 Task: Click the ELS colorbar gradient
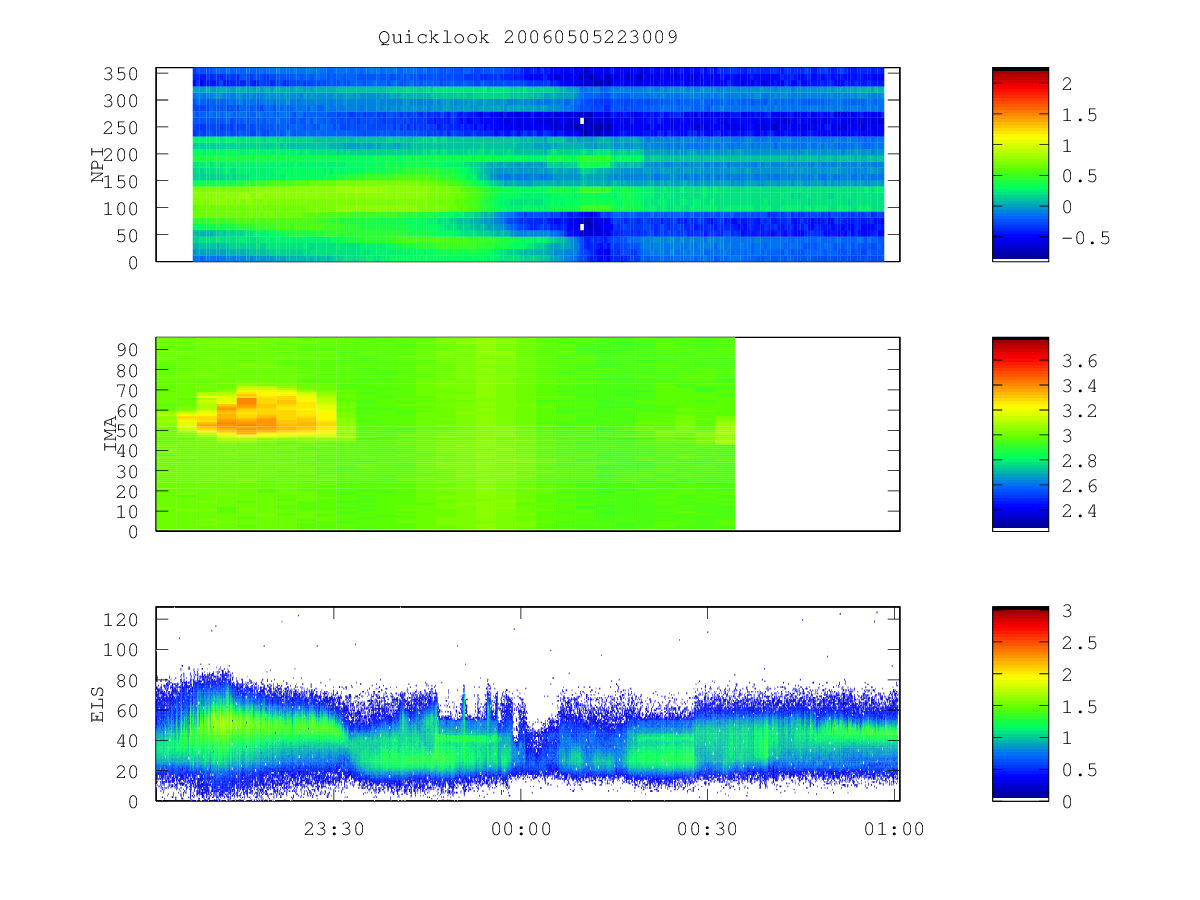click(x=1020, y=703)
